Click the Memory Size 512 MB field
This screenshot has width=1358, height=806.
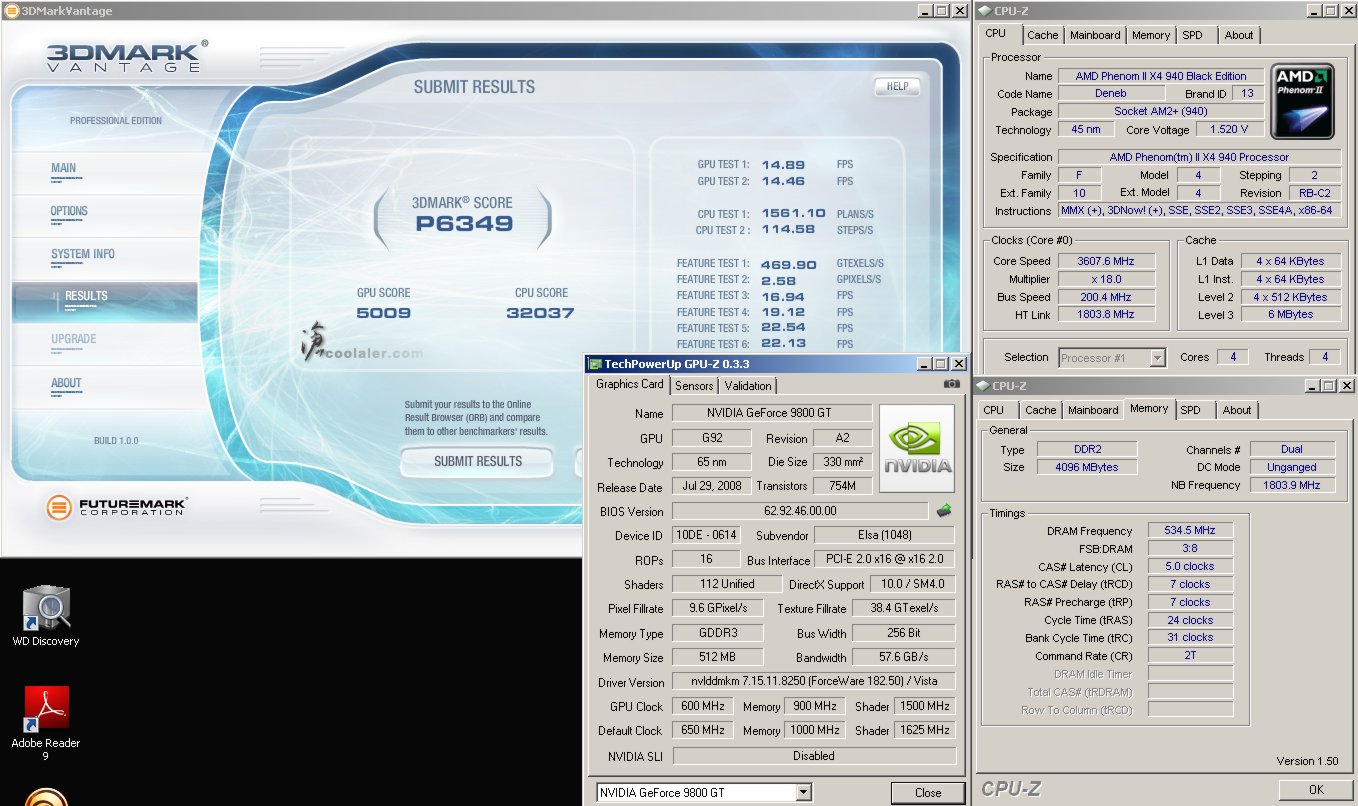click(717, 658)
